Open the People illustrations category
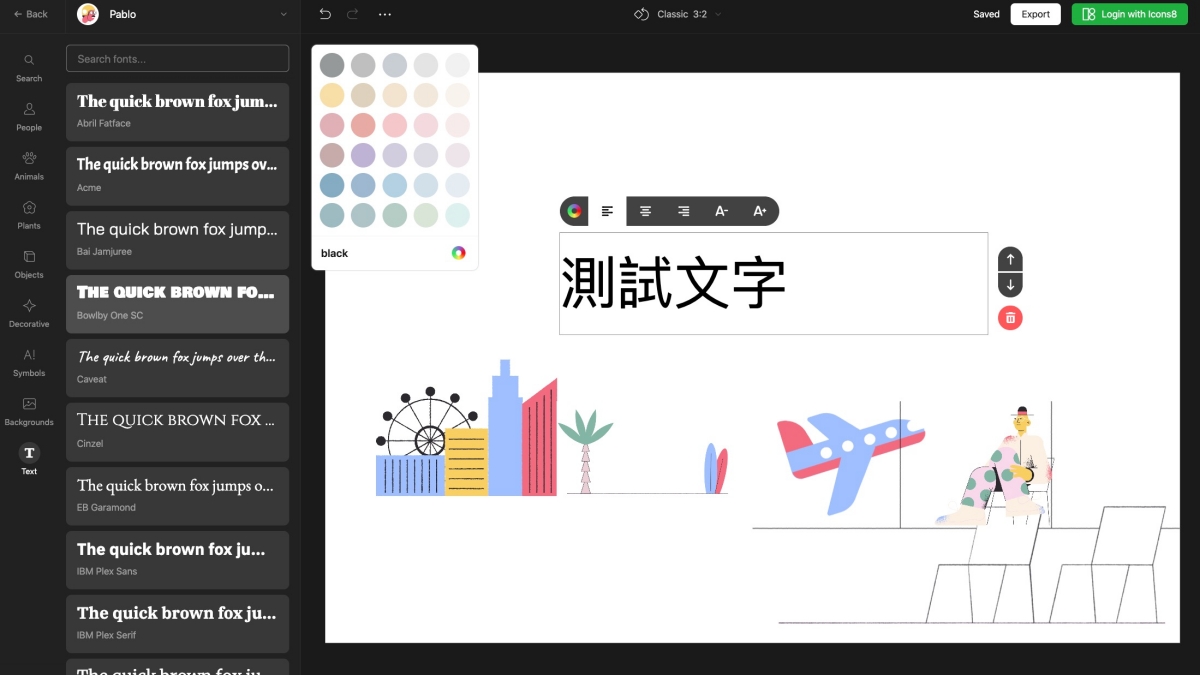1200x675 pixels. (x=29, y=117)
